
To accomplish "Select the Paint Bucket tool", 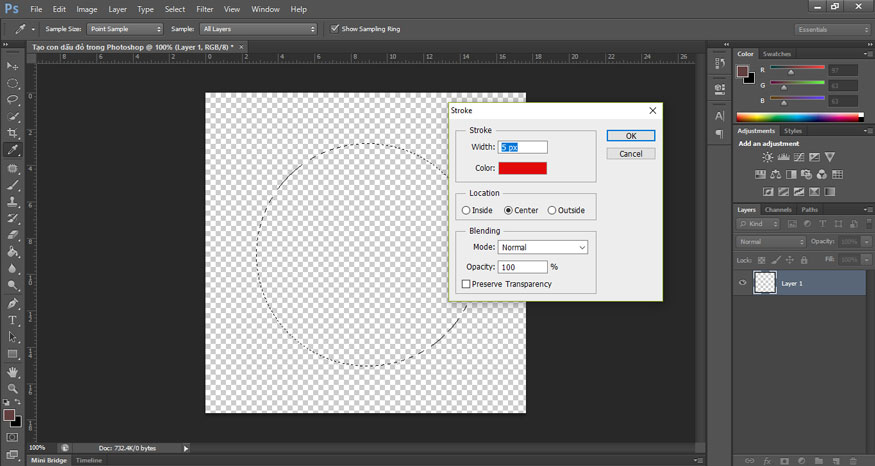I will point(12,252).
